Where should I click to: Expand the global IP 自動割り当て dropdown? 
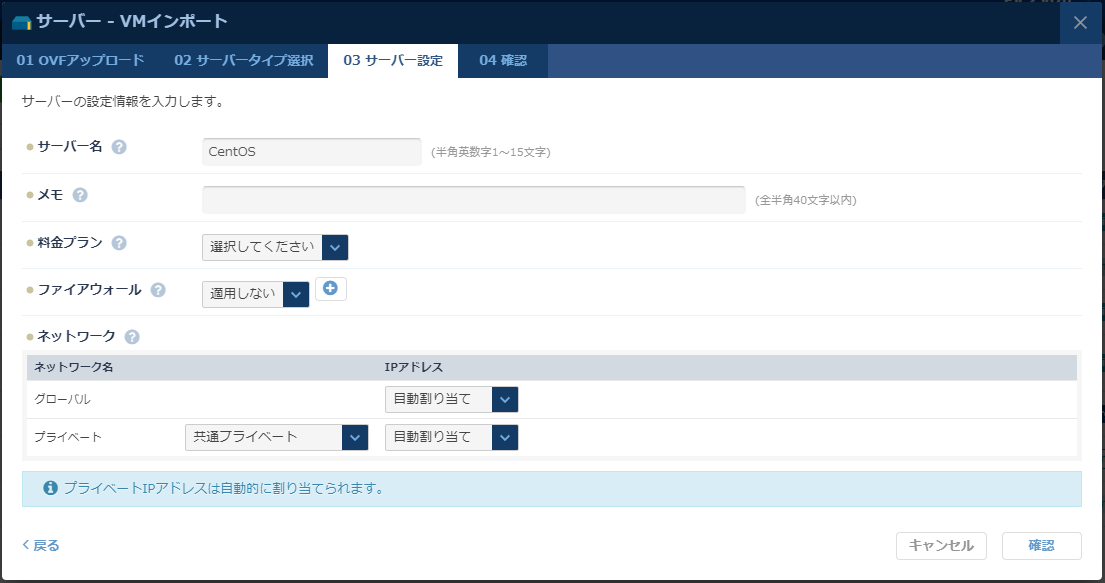tap(506, 399)
